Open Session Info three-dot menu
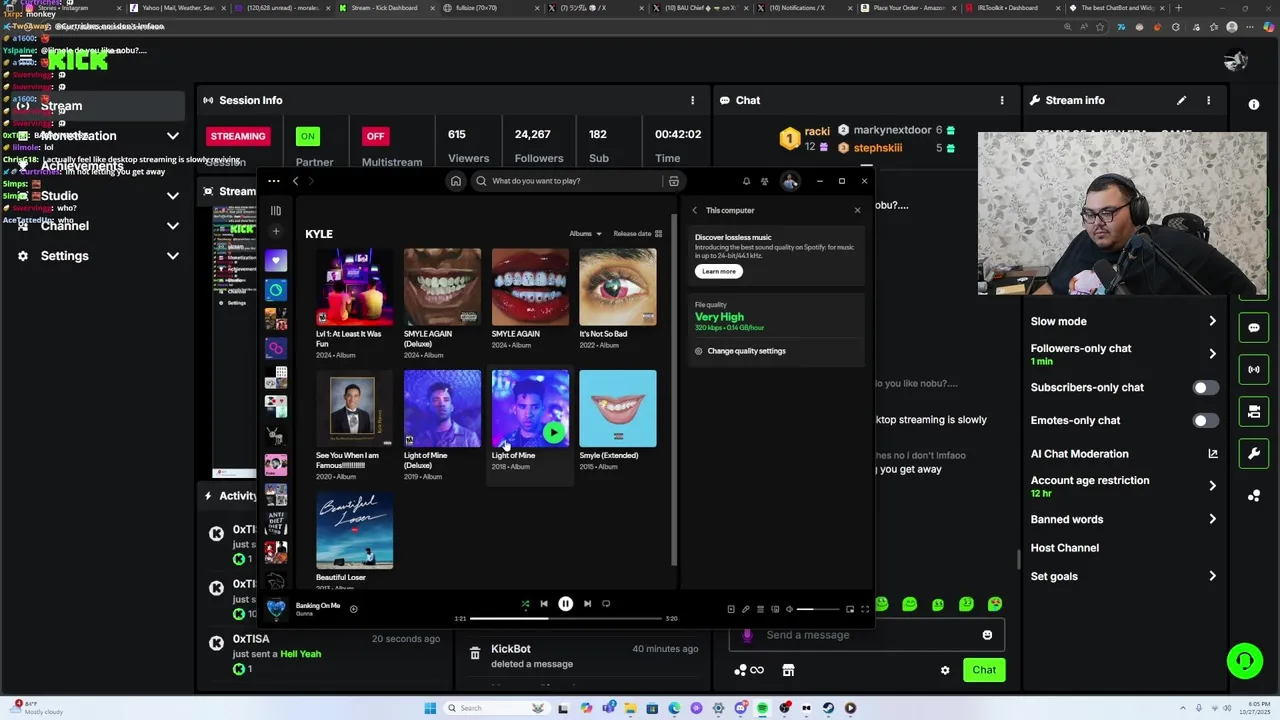Image resolution: width=1280 pixels, height=720 pixels. (692, 101)
